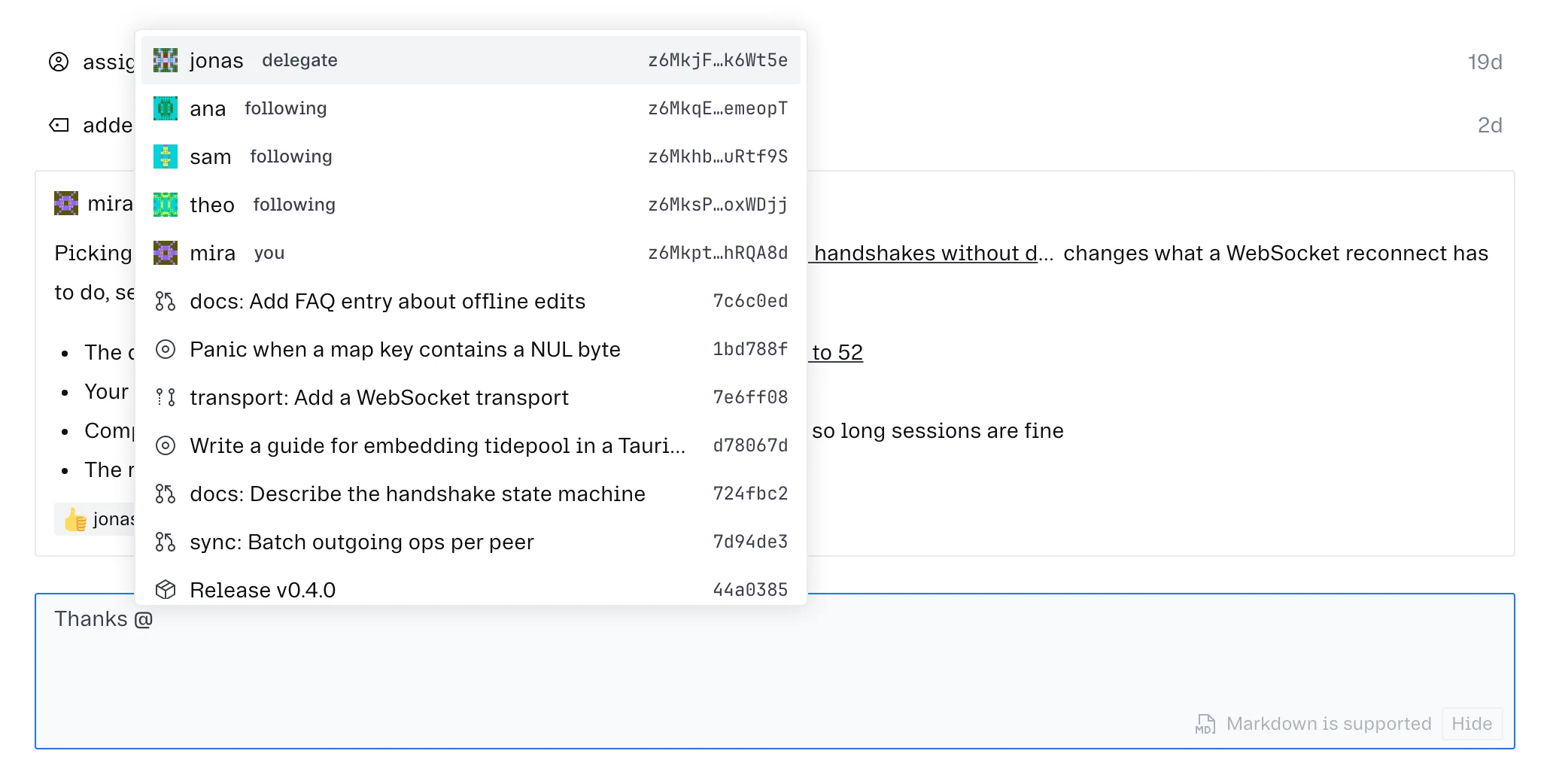
Task: Open the 'handshakes without d...' link
Action: (932, 254)
